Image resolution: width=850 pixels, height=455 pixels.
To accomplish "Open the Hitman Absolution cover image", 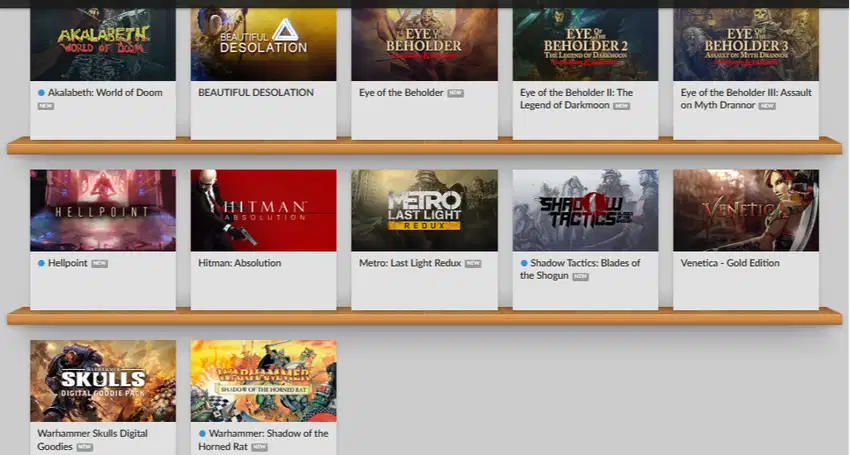I will 263,210.
